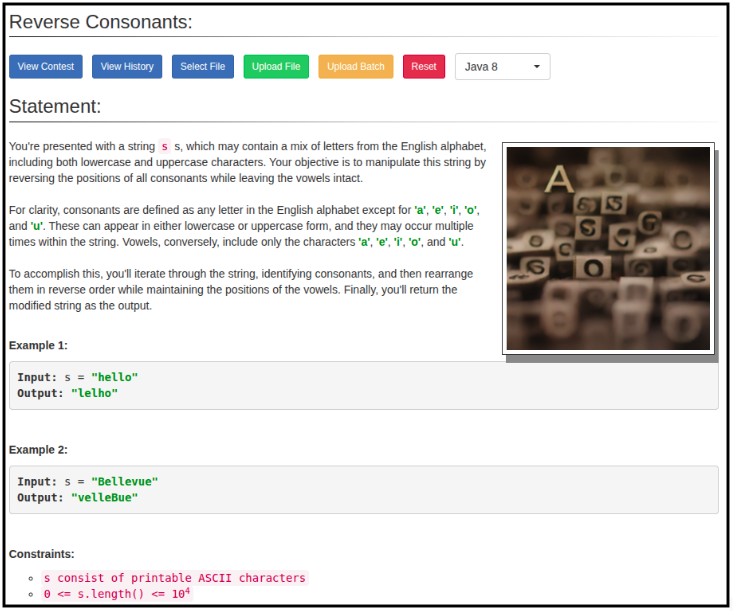The image size is (738, 611).
Task: Click the green Upload File button
Action: [275, 67]
